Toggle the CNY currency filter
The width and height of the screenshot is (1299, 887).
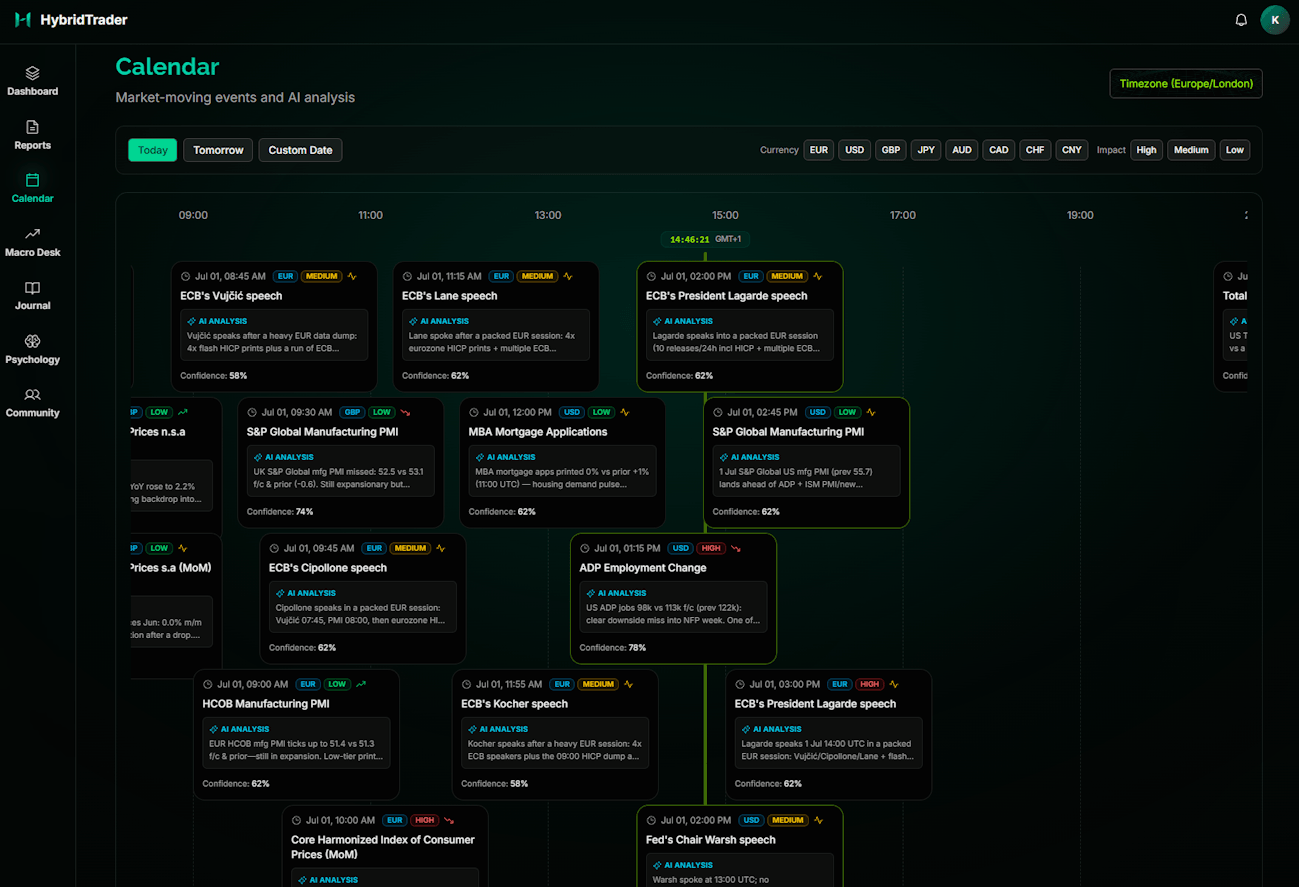1072,150
